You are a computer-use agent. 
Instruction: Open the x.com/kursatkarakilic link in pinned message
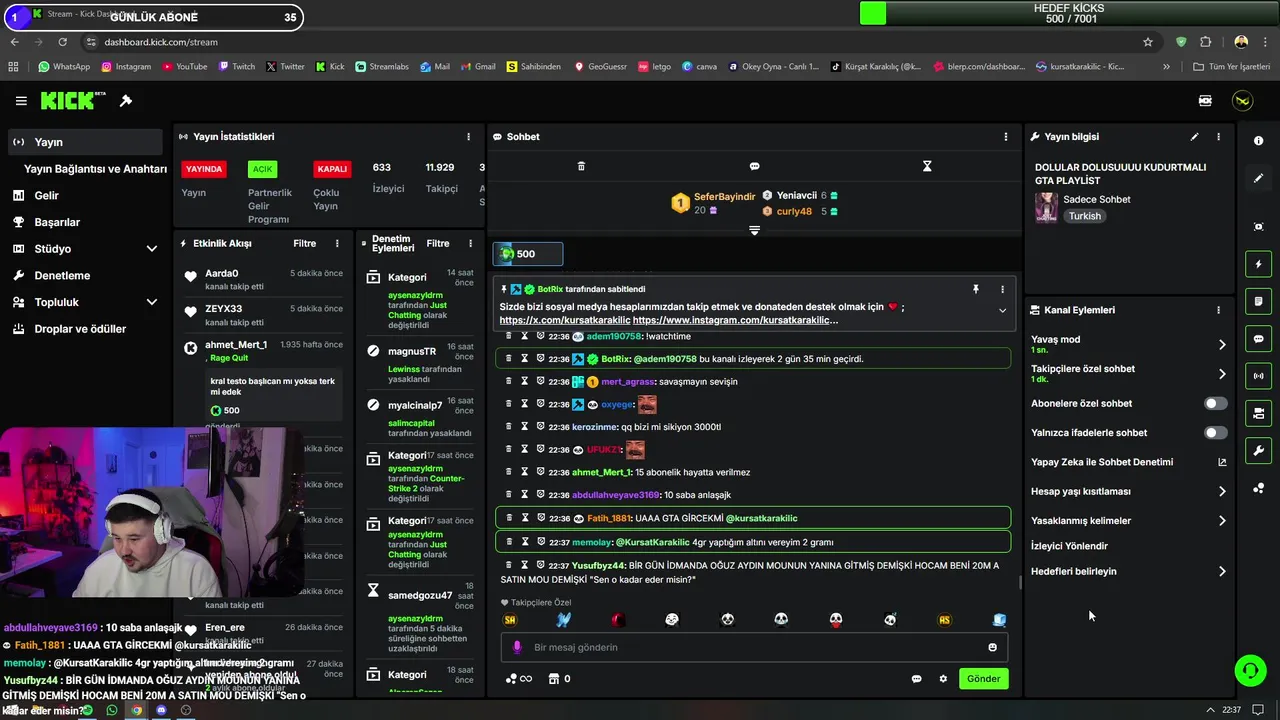[x=565, y=320]
